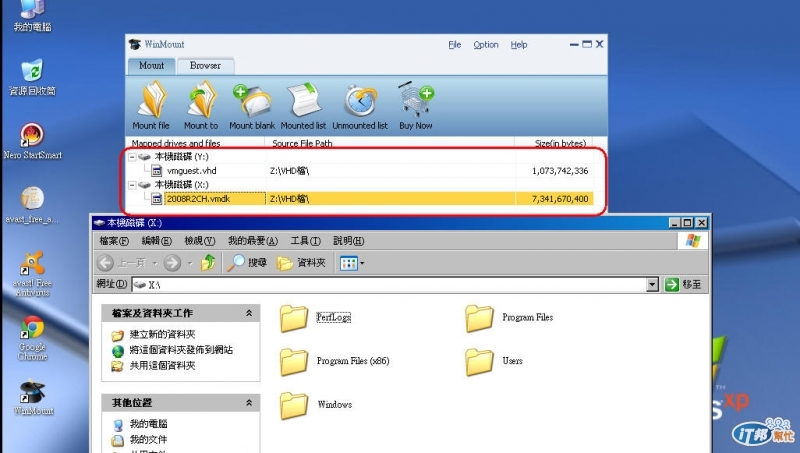Click the Explorer address bar field

tap(389, 284)
